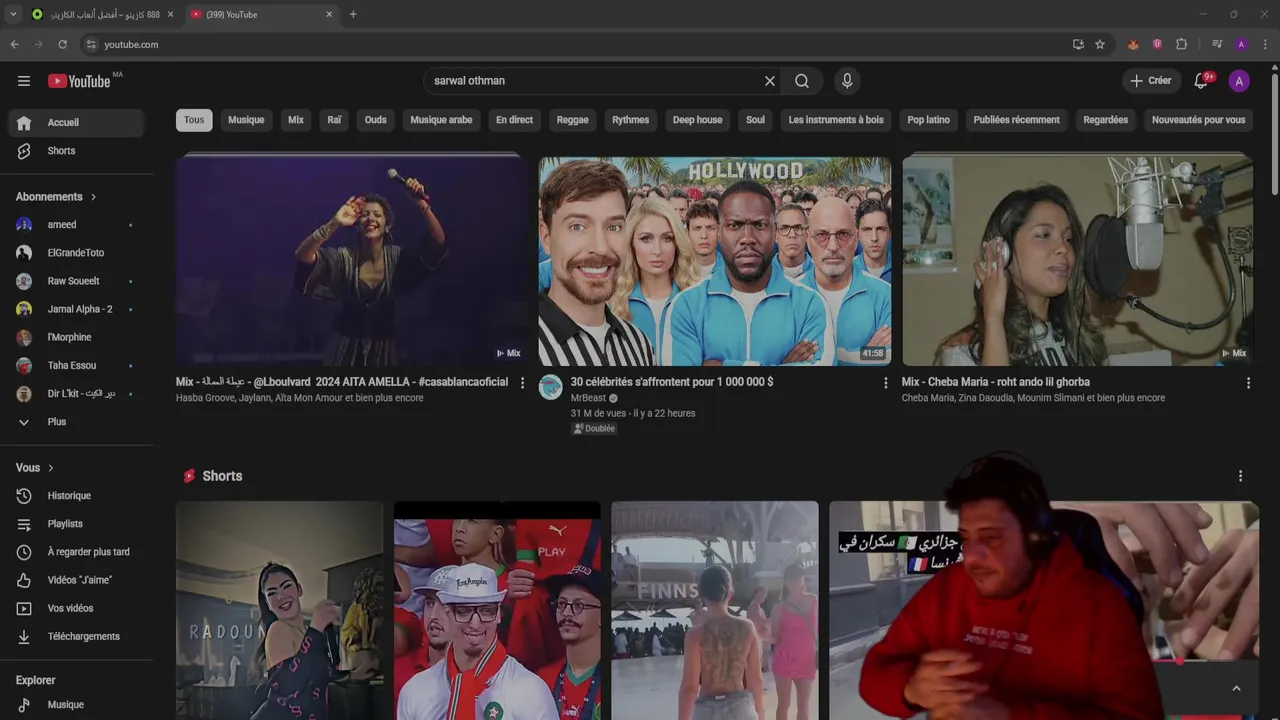Expand Plus under subscriptions

[77, 422]
